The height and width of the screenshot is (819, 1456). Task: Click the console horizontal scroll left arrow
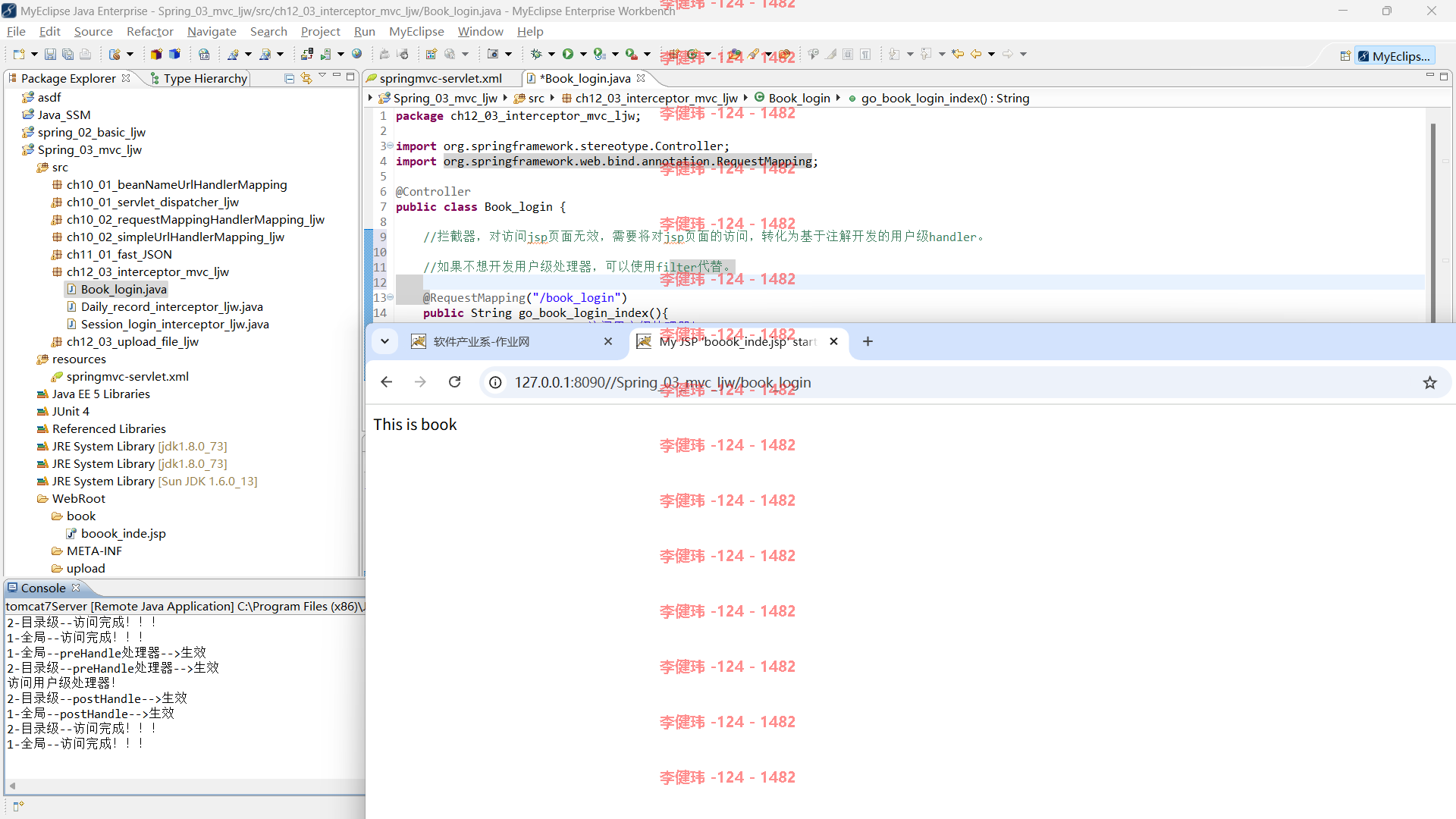[12, 786]
